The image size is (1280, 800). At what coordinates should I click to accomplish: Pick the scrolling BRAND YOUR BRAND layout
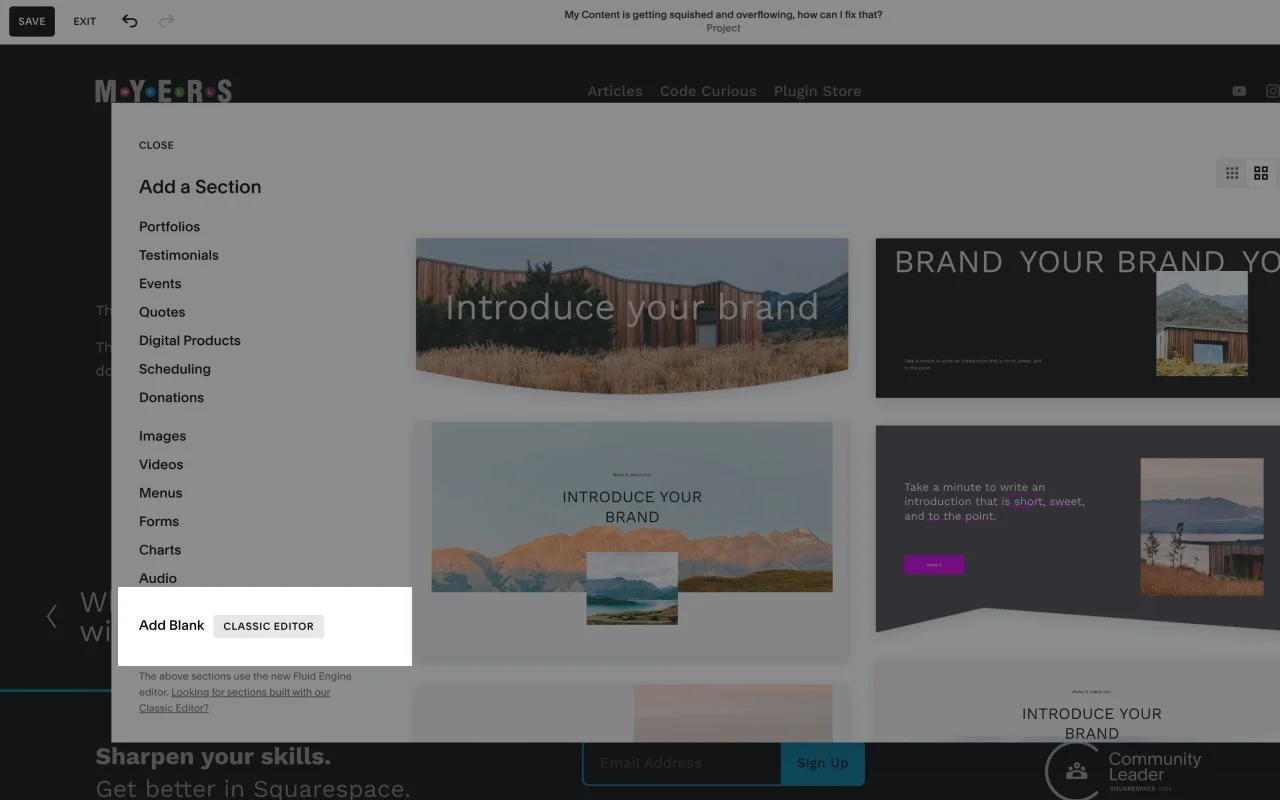coord(1078,318)
